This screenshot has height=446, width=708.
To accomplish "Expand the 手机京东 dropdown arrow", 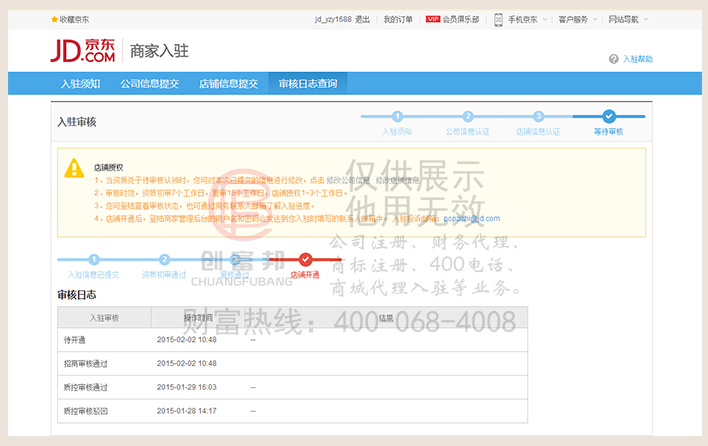I will 545,19.
